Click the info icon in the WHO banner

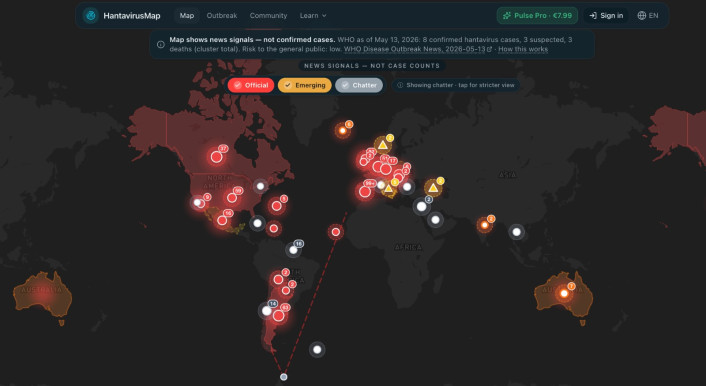click(x=161, y=45)
